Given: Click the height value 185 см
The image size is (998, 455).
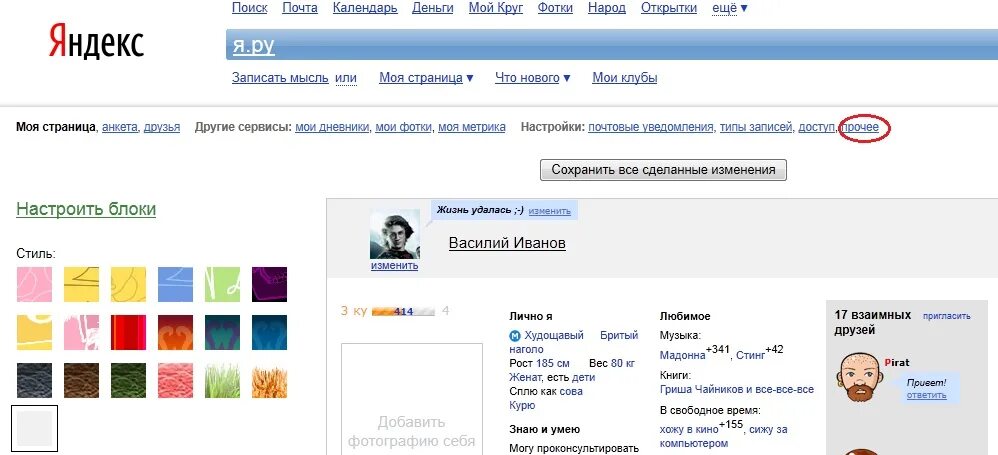Looking at the screenshot, I should coord(553,363).
